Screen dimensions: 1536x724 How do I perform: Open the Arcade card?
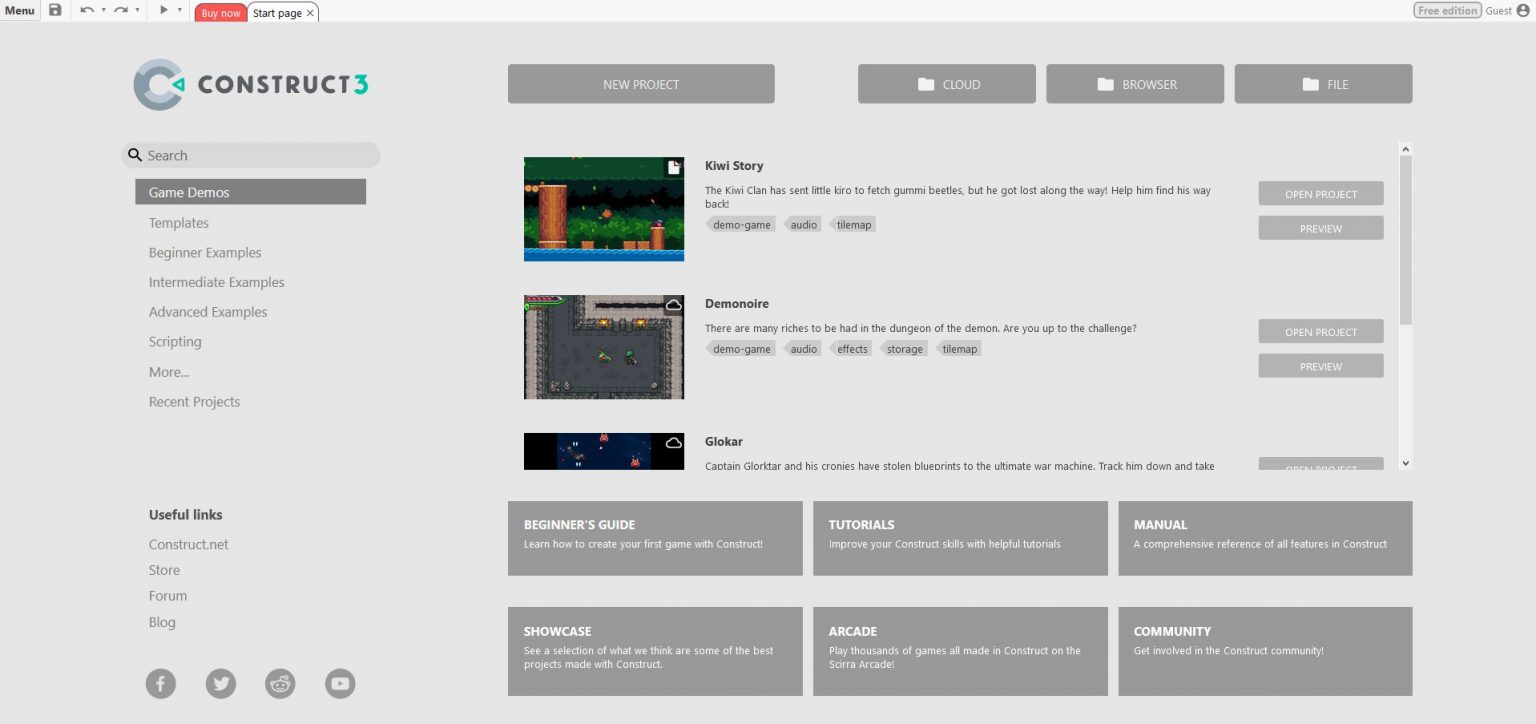tap(960, 651)
